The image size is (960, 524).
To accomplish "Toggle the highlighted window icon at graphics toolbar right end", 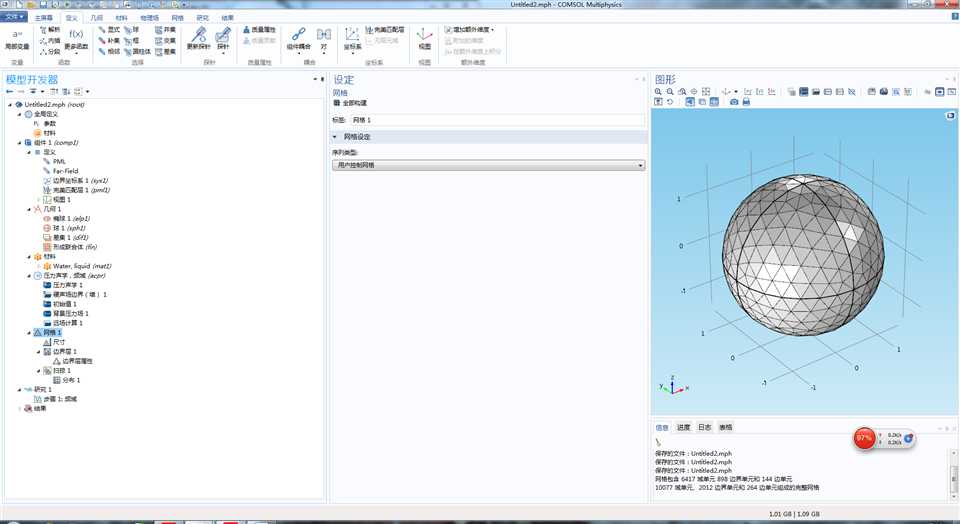I will (940, 91).
